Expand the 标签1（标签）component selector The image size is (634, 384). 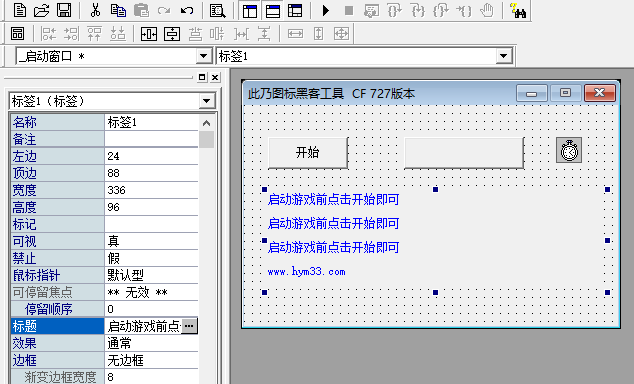pyautogui.click(x=206, y=101)
